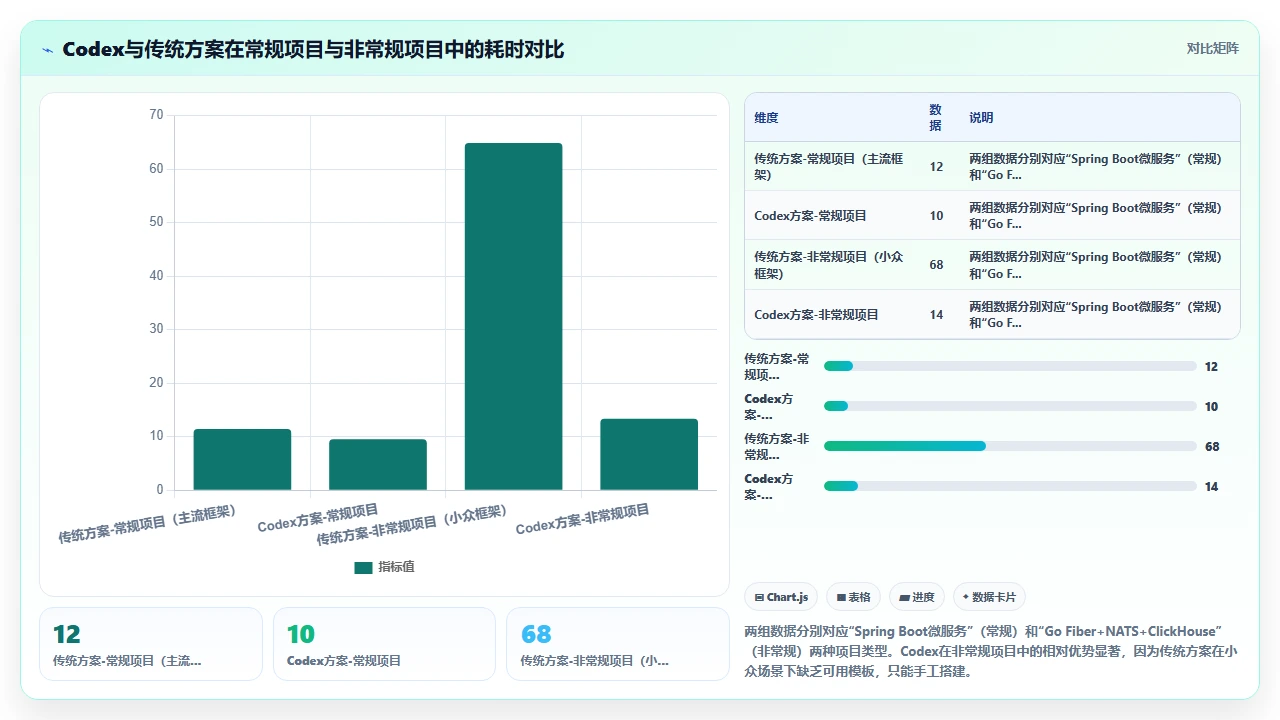Select the Chart.js tag
The height and width of the screenshot is (720, 1280).
781,597
